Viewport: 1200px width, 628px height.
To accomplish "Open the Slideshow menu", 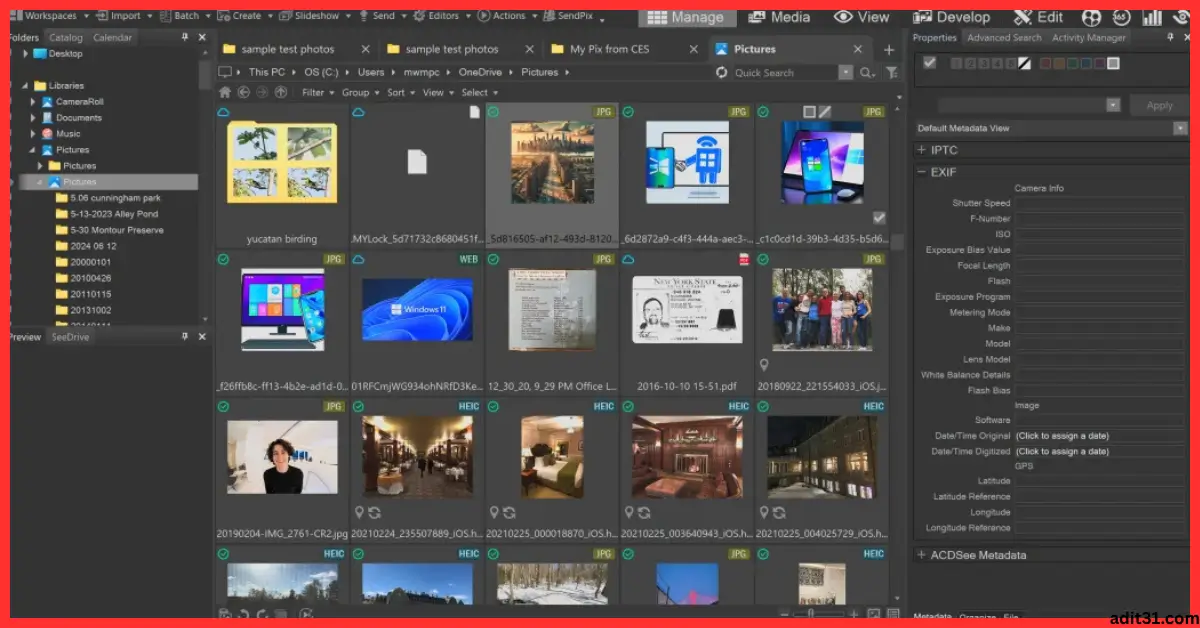I will click(315, 16).
